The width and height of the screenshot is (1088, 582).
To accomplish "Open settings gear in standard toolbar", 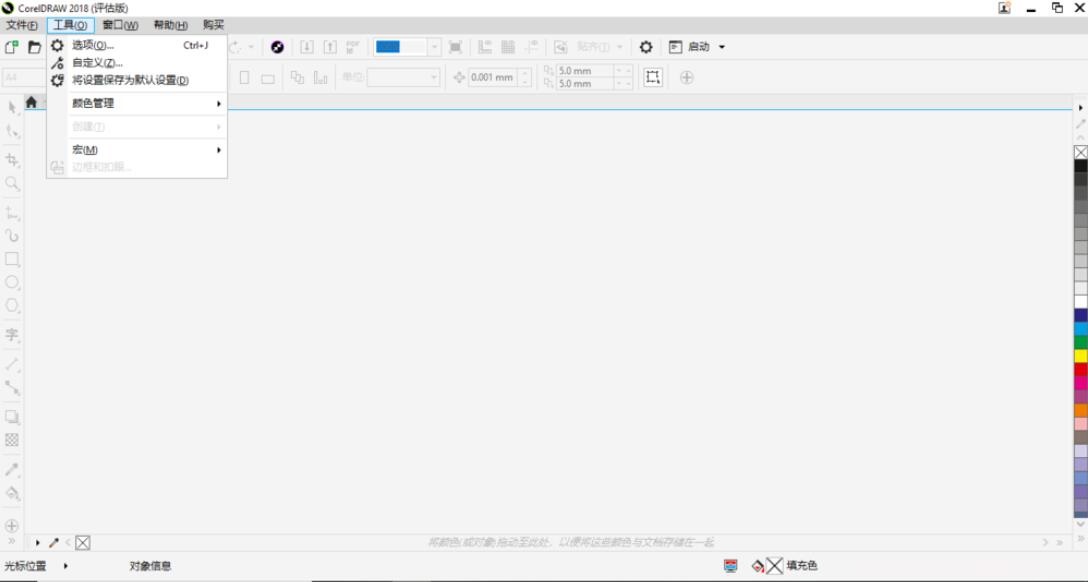I will click(646, 47).
